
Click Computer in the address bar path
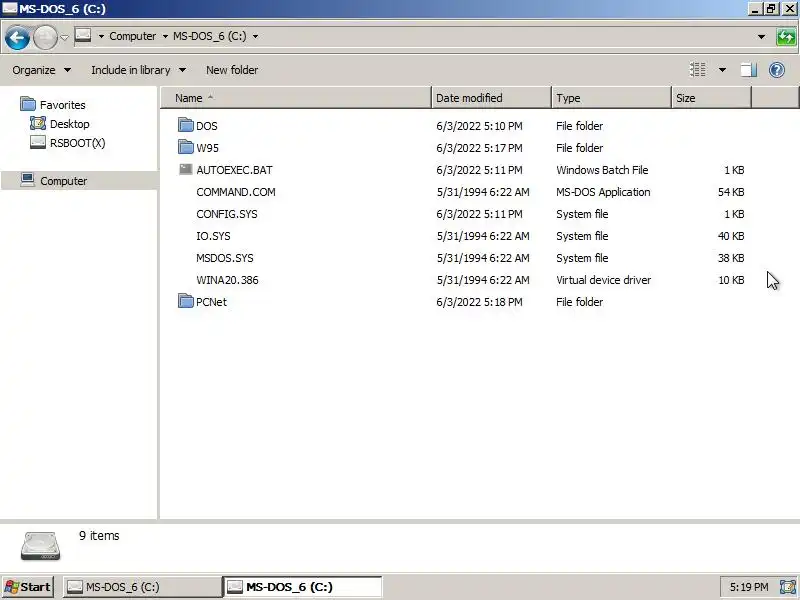click(133, 36)
